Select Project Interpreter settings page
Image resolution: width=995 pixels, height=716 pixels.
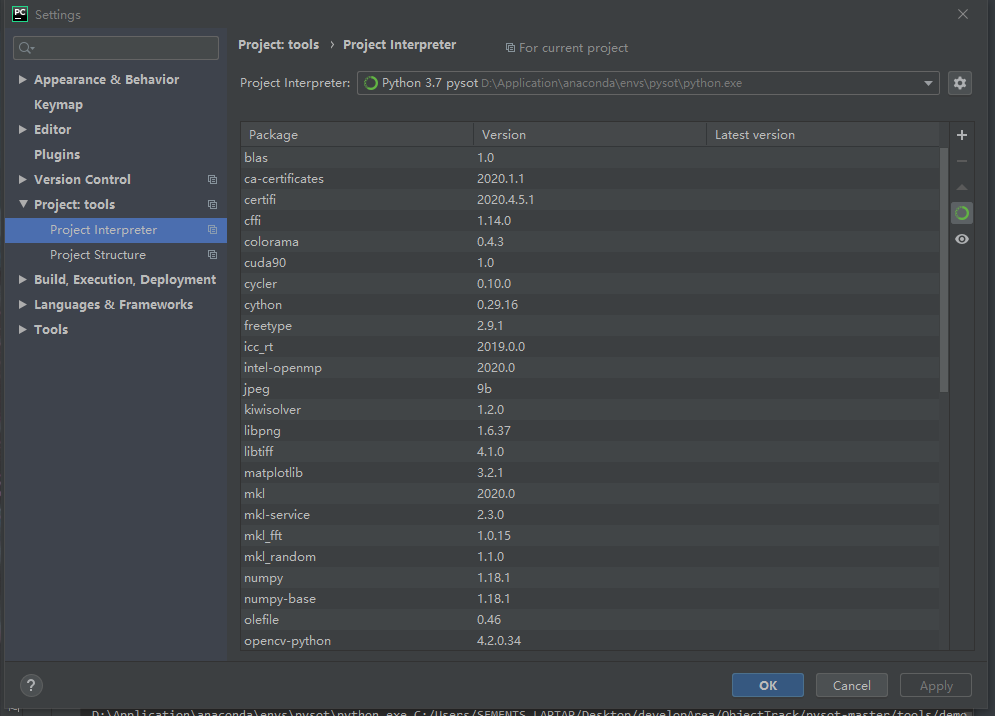[x=115, y=230]
